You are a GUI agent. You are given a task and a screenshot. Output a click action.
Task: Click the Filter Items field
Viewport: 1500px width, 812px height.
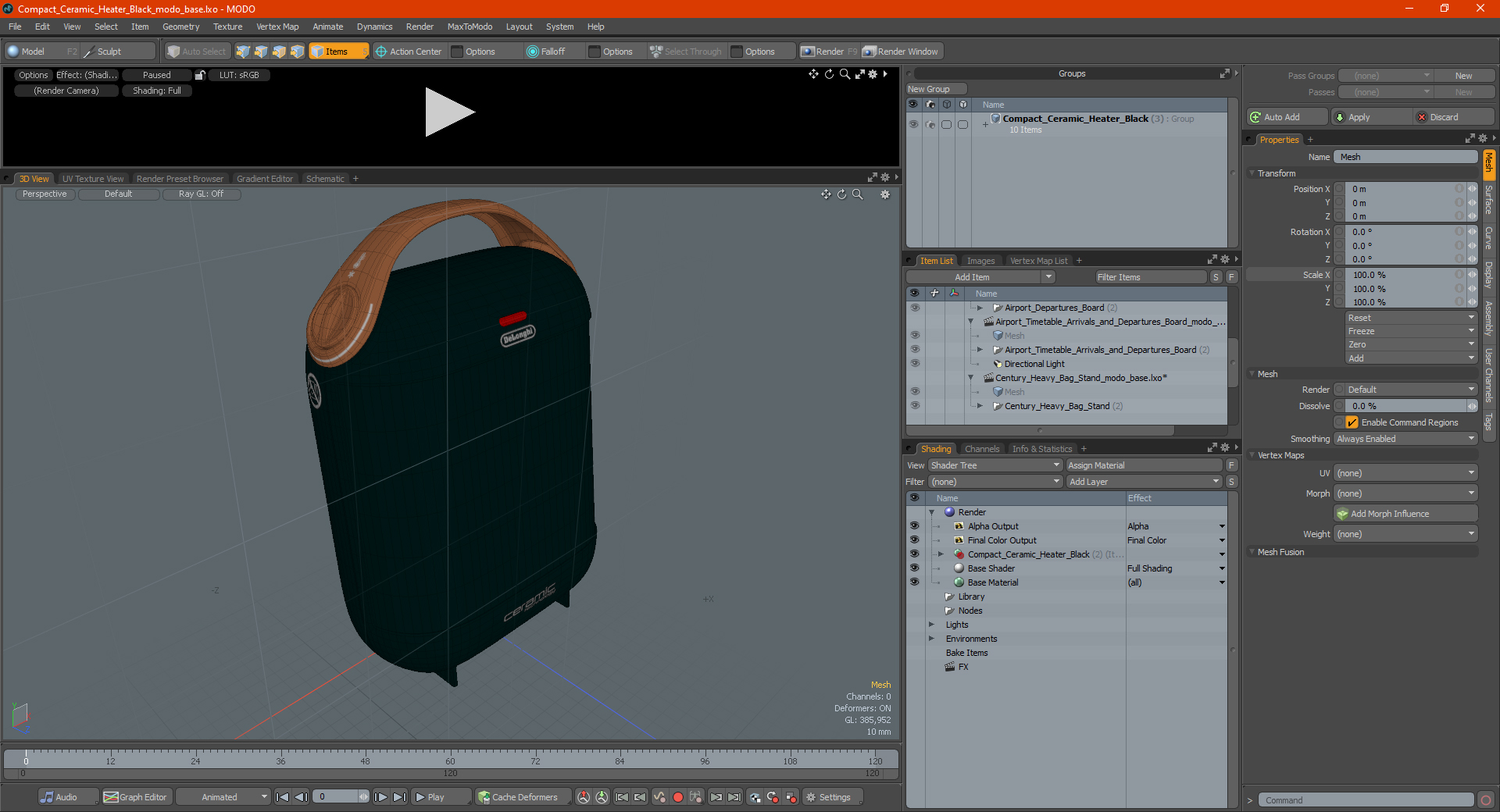point(1149,277)
